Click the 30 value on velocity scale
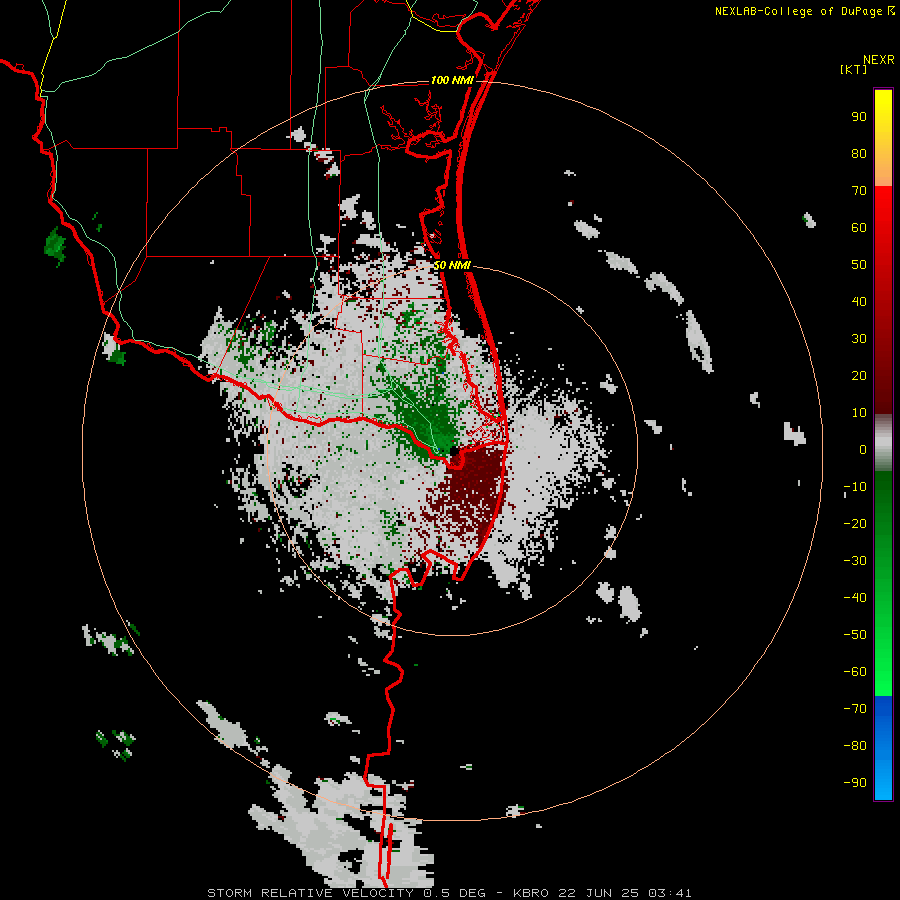900x900 pixels. 859,339
